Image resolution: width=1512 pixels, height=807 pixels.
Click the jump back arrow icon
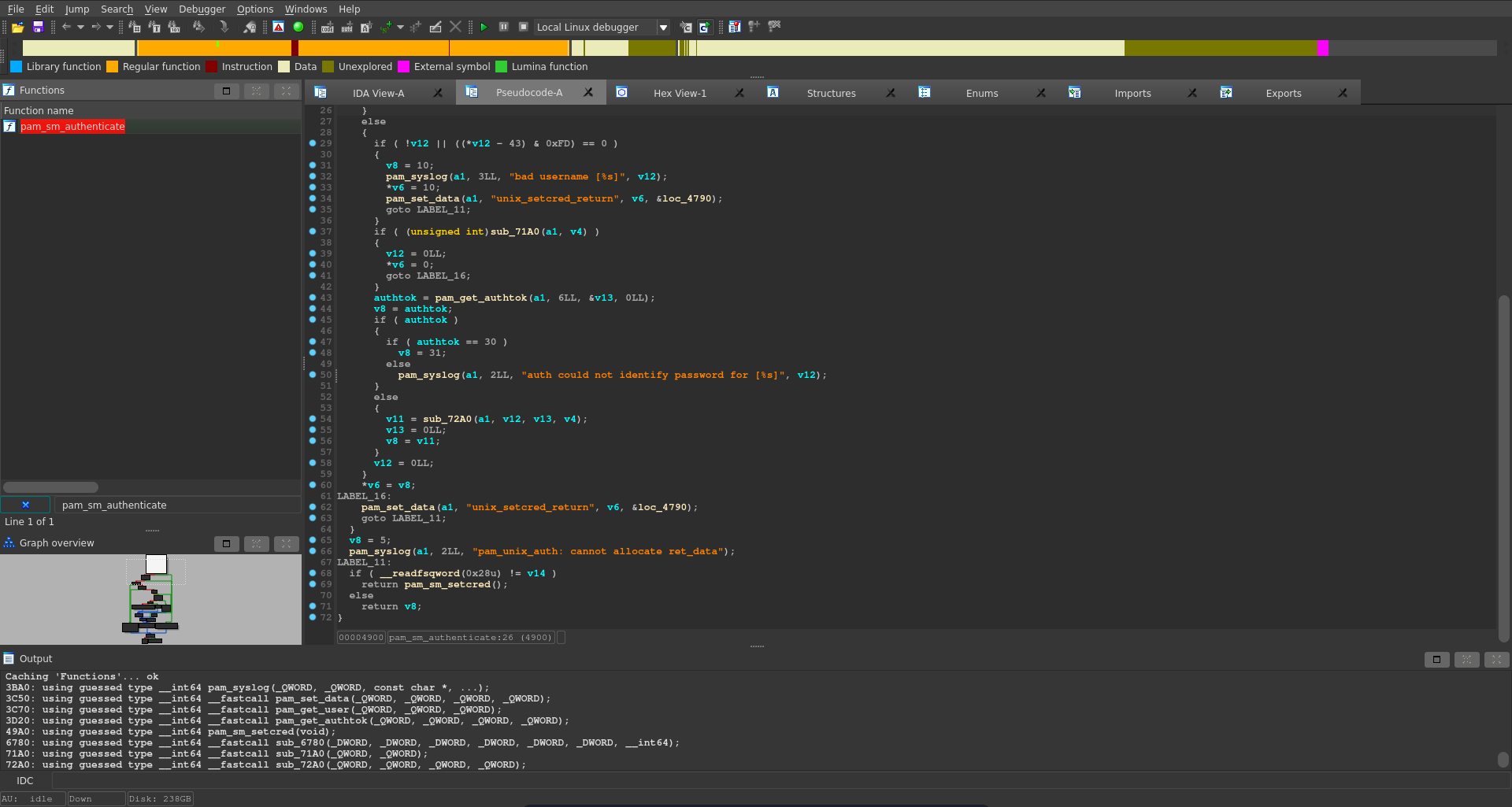[x=66, y=28]
